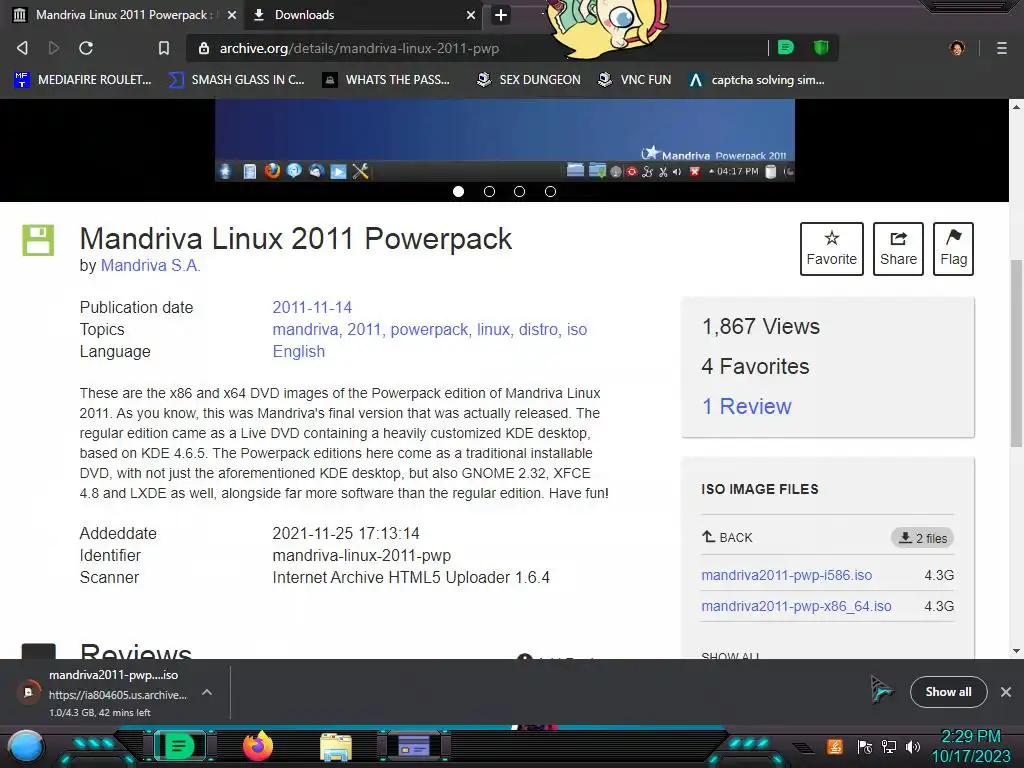Image resolution: width=1024 pixels, height=768 pixels.
Task: Open the distro topic link
Action: pos(539,330)
